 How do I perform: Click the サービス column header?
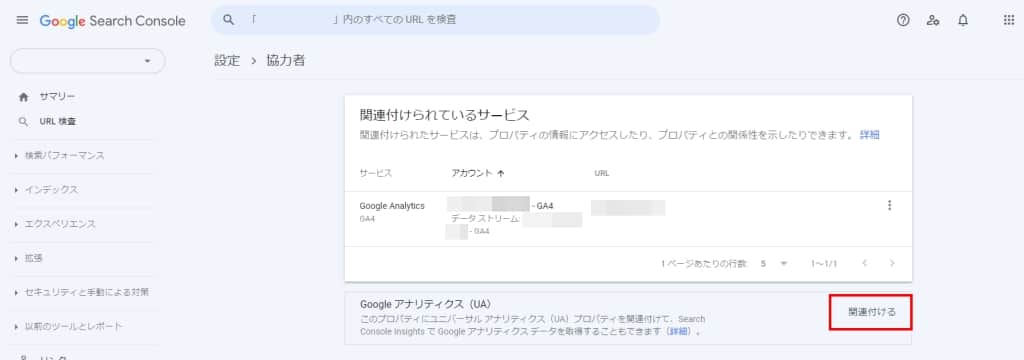[x=376, y=174]
